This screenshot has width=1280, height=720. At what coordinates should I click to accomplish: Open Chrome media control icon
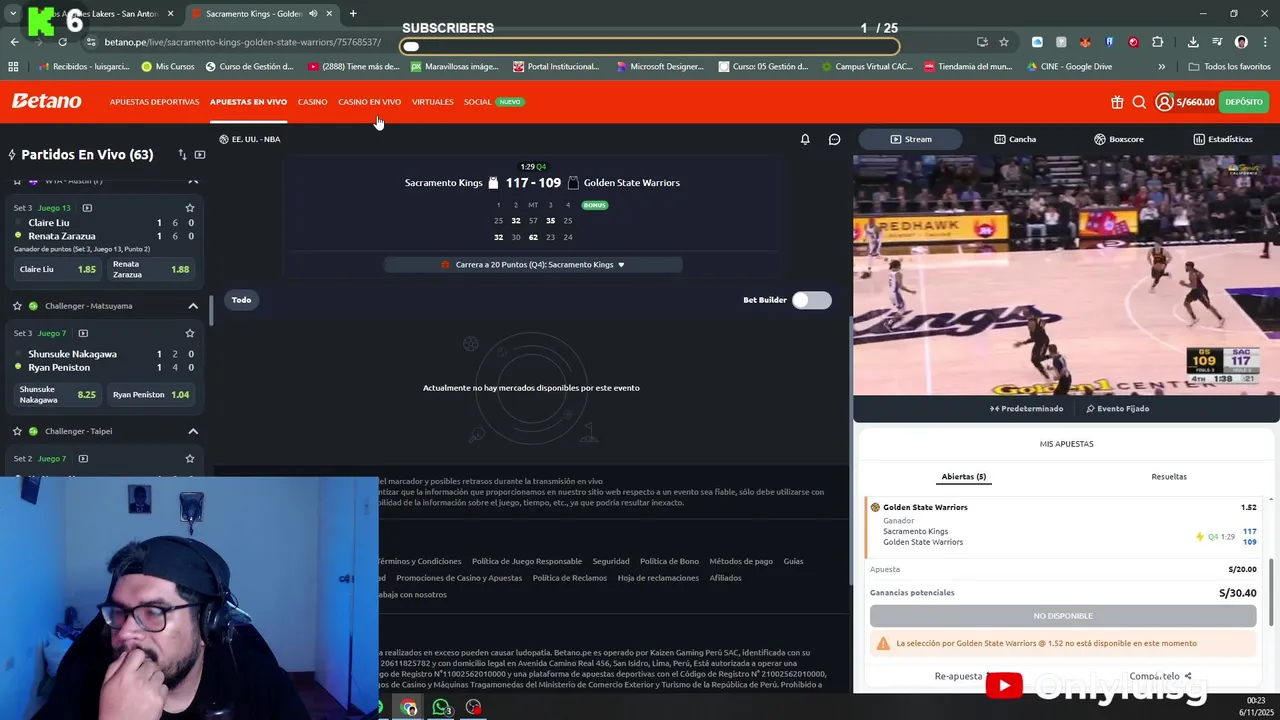point(1217,42)
